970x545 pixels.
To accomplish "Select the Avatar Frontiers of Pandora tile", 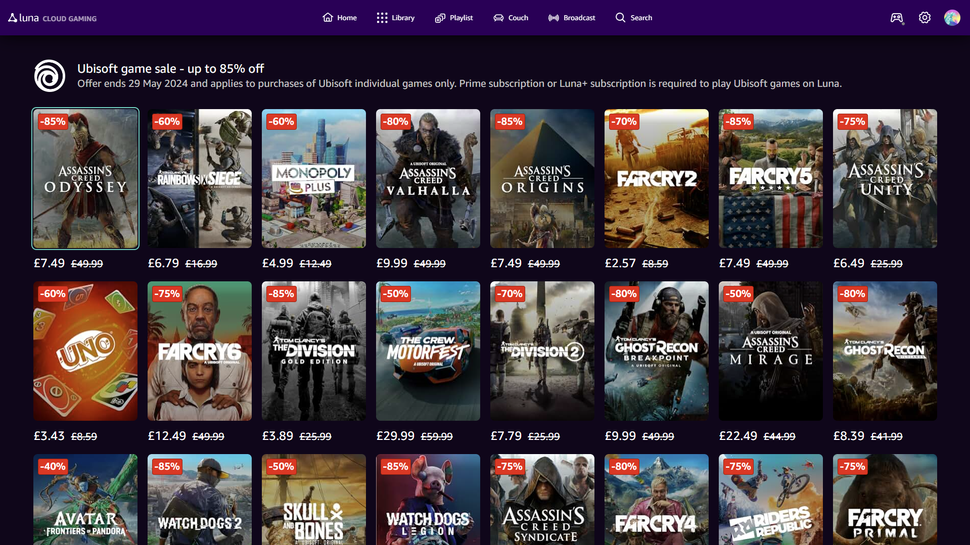I will 85,500.
